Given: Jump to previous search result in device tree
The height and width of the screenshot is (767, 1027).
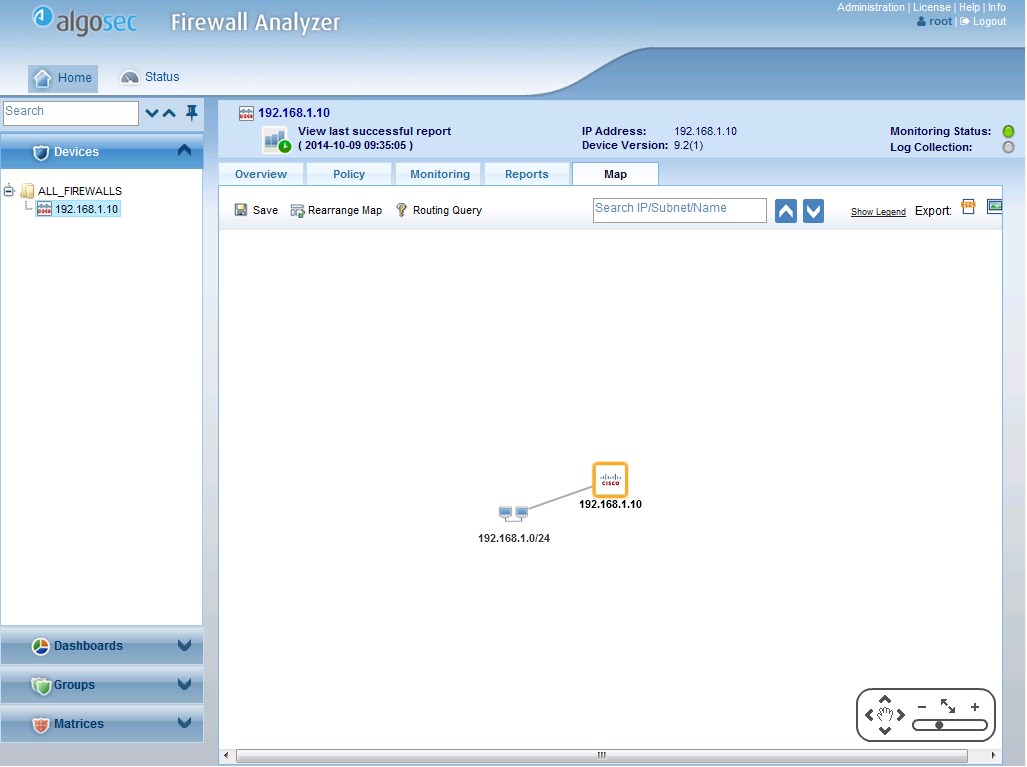Looking at the screenshot, I should click(169, 113).
